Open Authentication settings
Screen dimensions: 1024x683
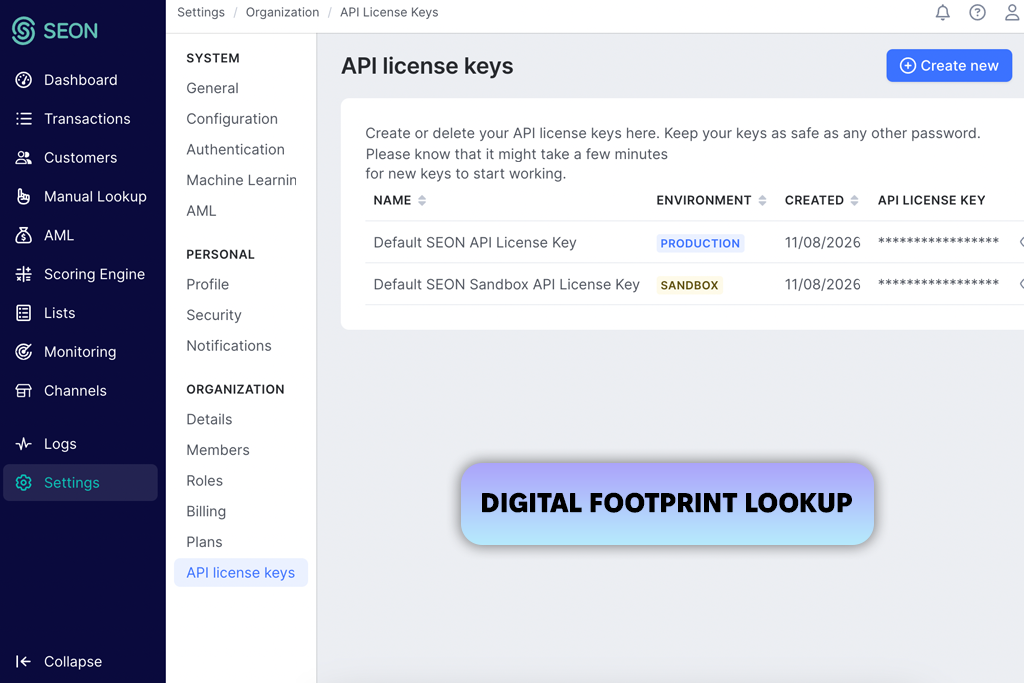point(235,150)
